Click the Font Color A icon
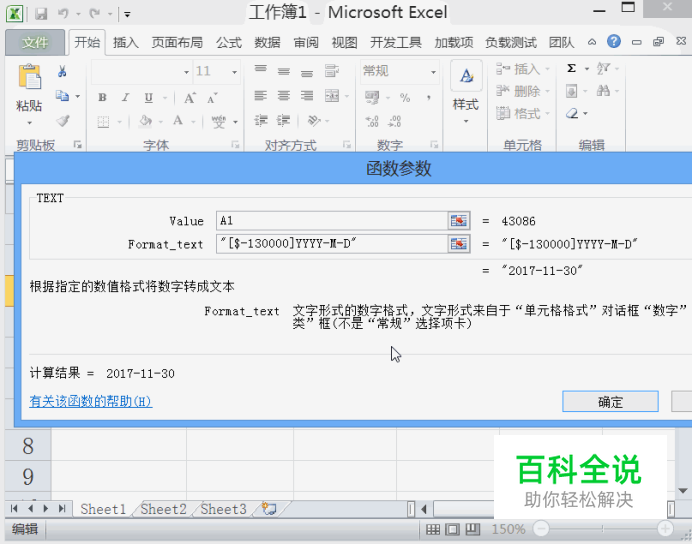 click(x=178, y=120)
